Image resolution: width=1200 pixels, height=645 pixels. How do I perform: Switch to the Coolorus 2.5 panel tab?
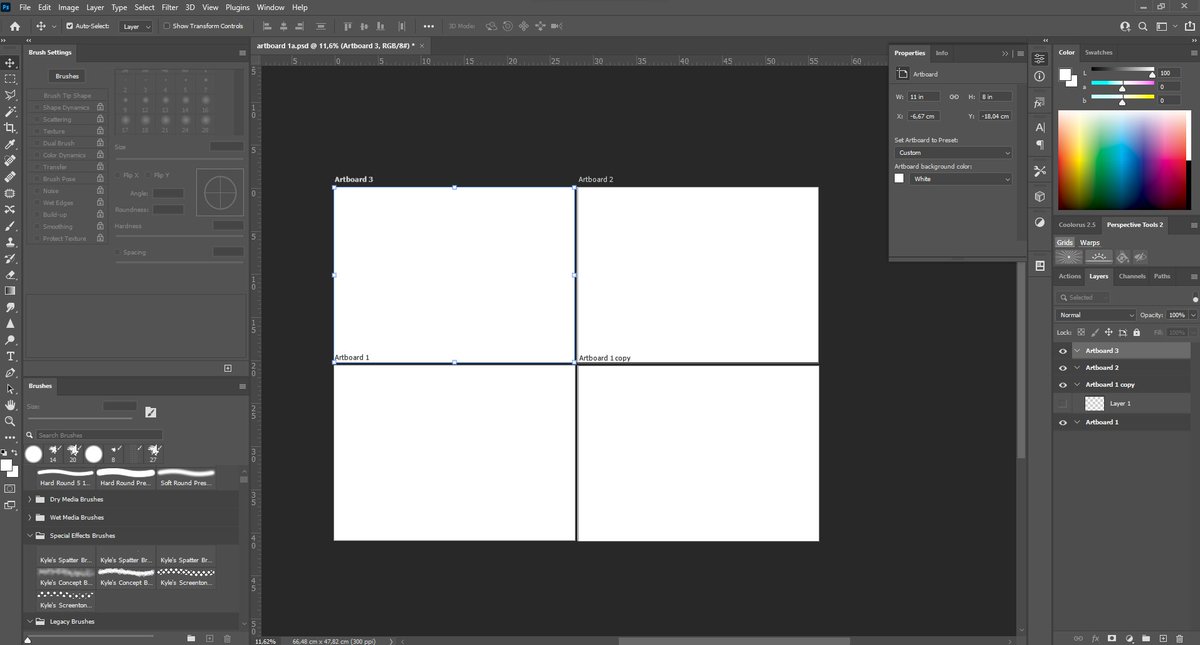[1077, 225]
